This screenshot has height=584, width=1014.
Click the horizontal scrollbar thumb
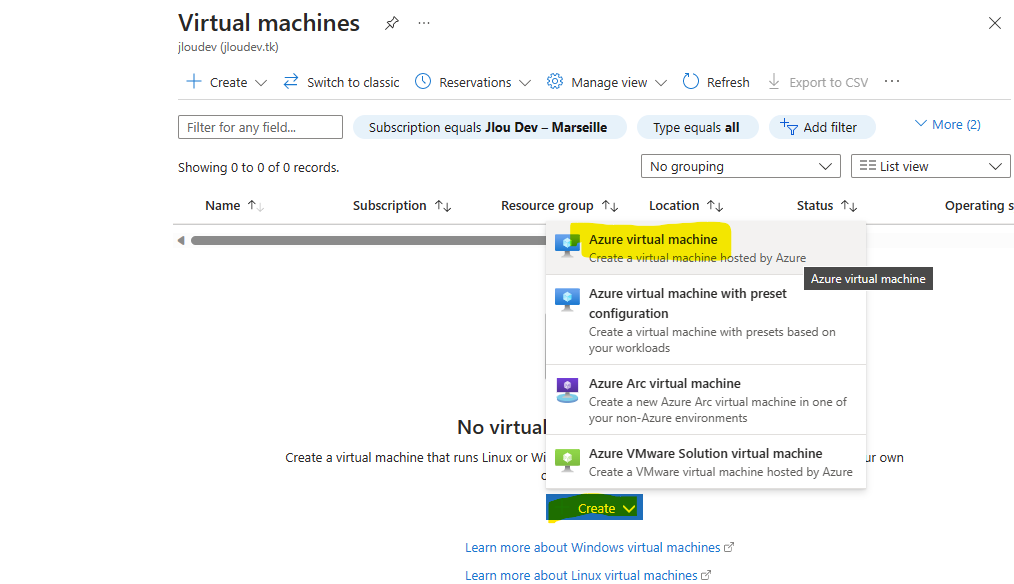coord(369,241)
